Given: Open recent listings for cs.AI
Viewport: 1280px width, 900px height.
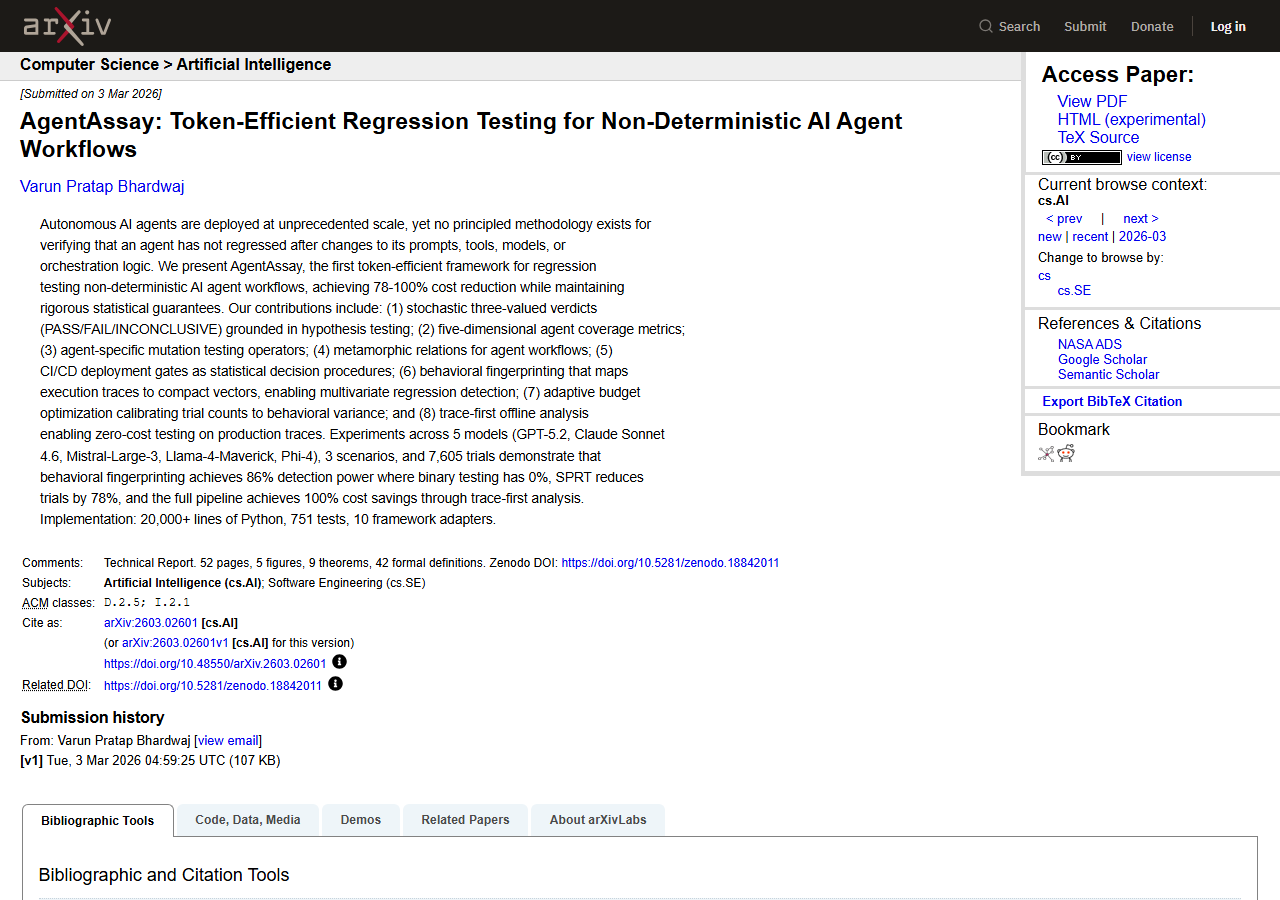Looking at the screenshot, I should pyautogui.click(x=1090, y=237).
